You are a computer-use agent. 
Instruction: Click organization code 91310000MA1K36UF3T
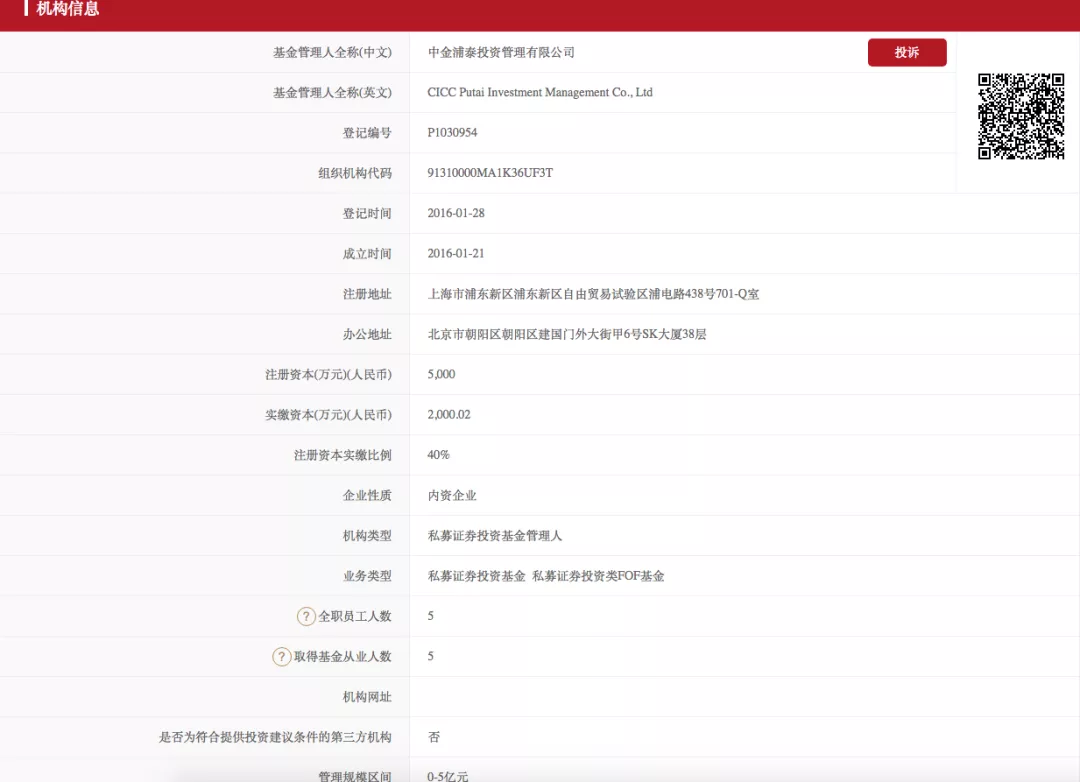click(x=489, y=173)
